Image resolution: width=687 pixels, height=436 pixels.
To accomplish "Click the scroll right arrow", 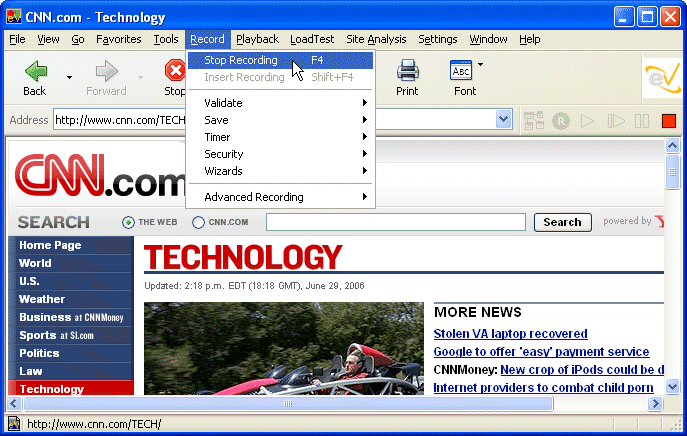I will 655,404.
